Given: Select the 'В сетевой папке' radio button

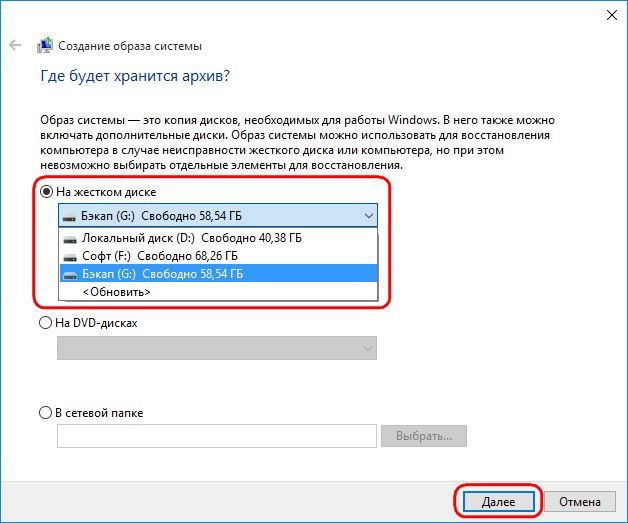Looking at the screenshot, I should [46, 412].
